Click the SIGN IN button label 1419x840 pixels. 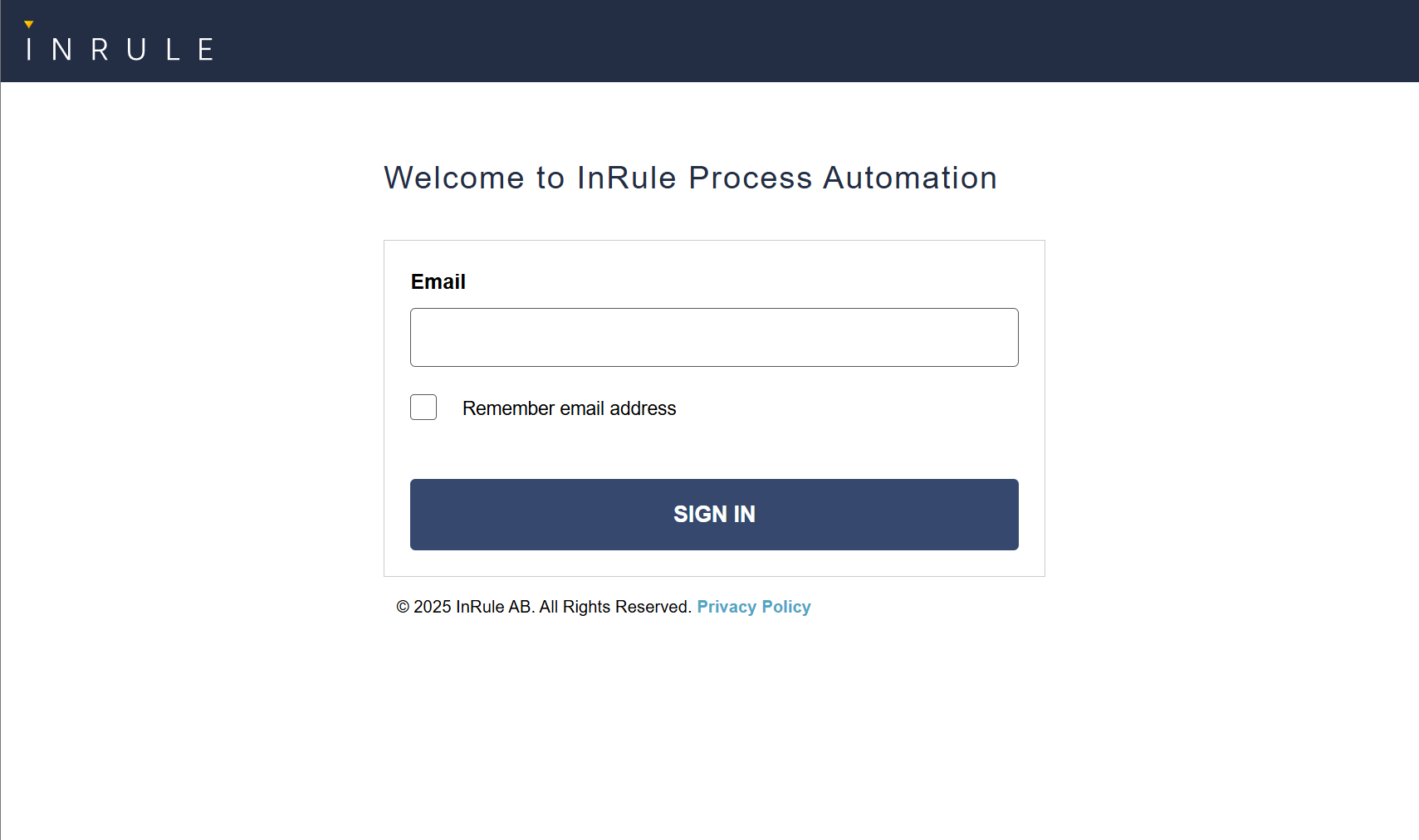tap(714, 514)
